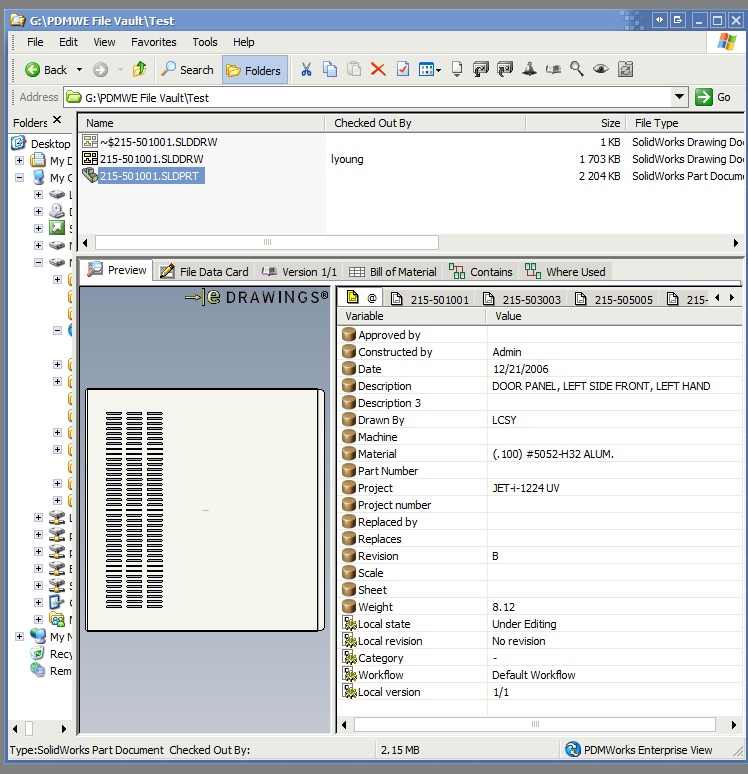The height and width of the screenshot is (774, 748).
Task: Open the File menu
Action: click(x=35, y=42)
